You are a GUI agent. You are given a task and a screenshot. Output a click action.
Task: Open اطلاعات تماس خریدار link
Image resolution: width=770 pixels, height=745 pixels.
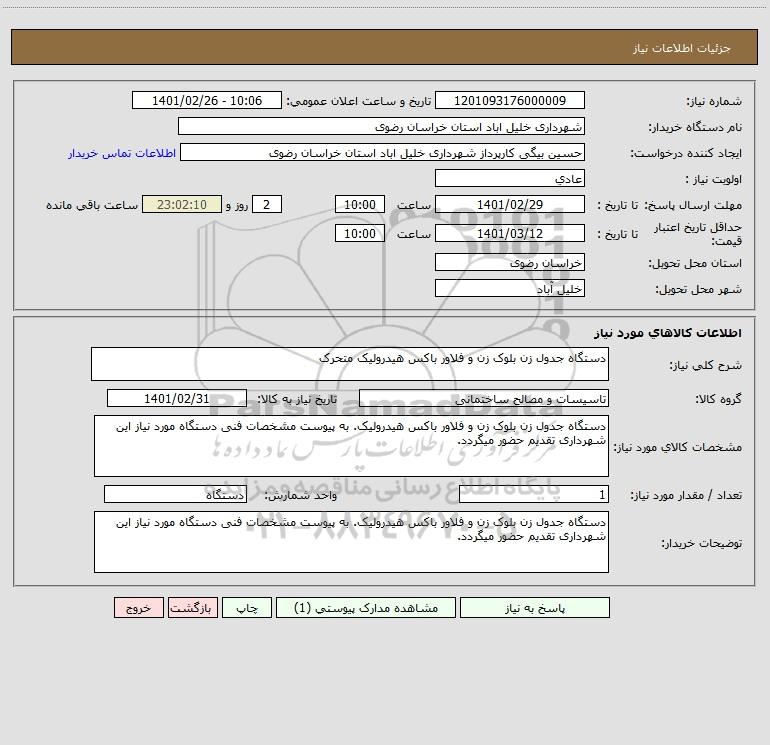pyautogui.click(x=122, y=153)
